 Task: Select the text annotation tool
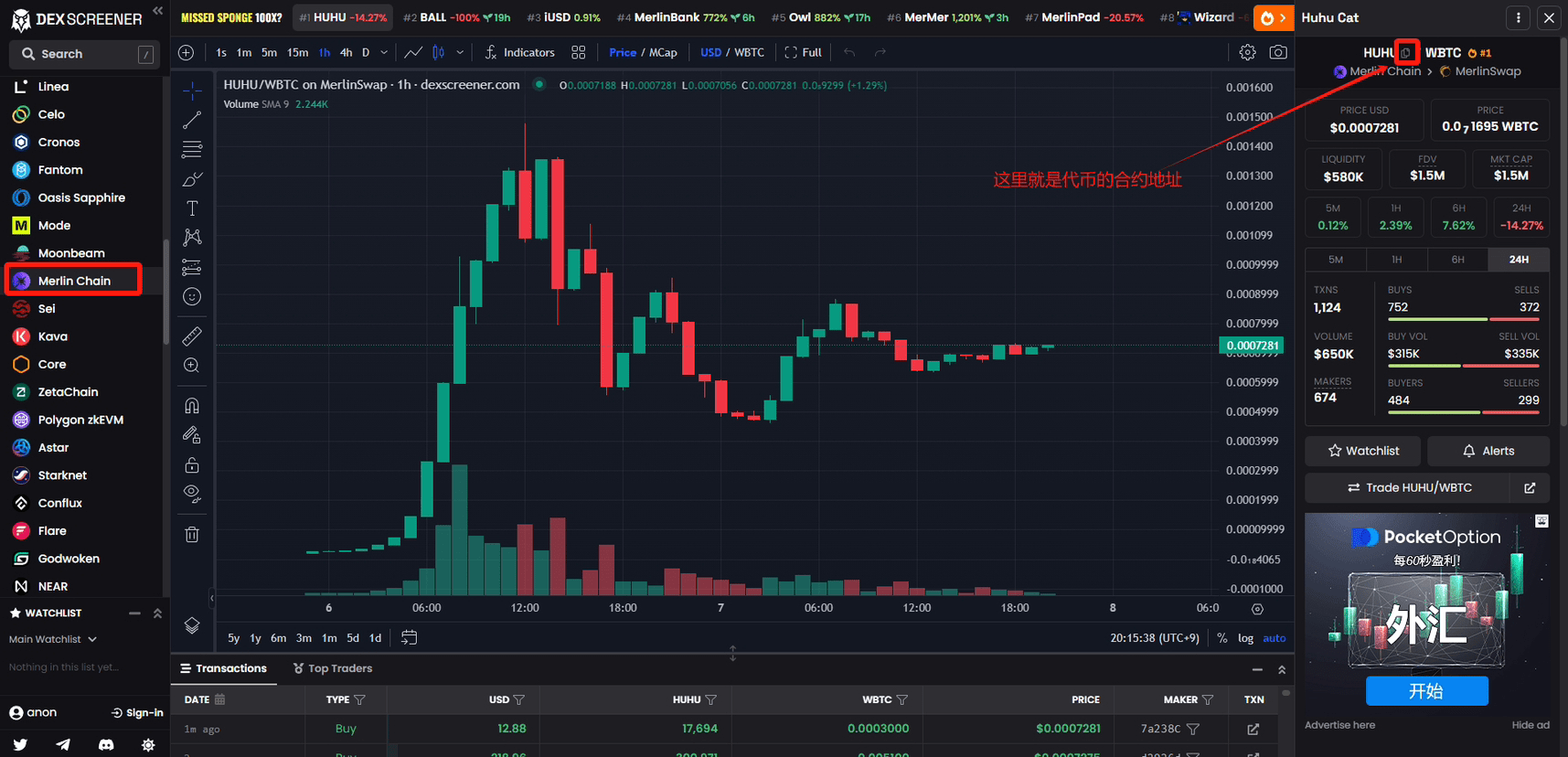pyautogui.click(x=192, y=208)
